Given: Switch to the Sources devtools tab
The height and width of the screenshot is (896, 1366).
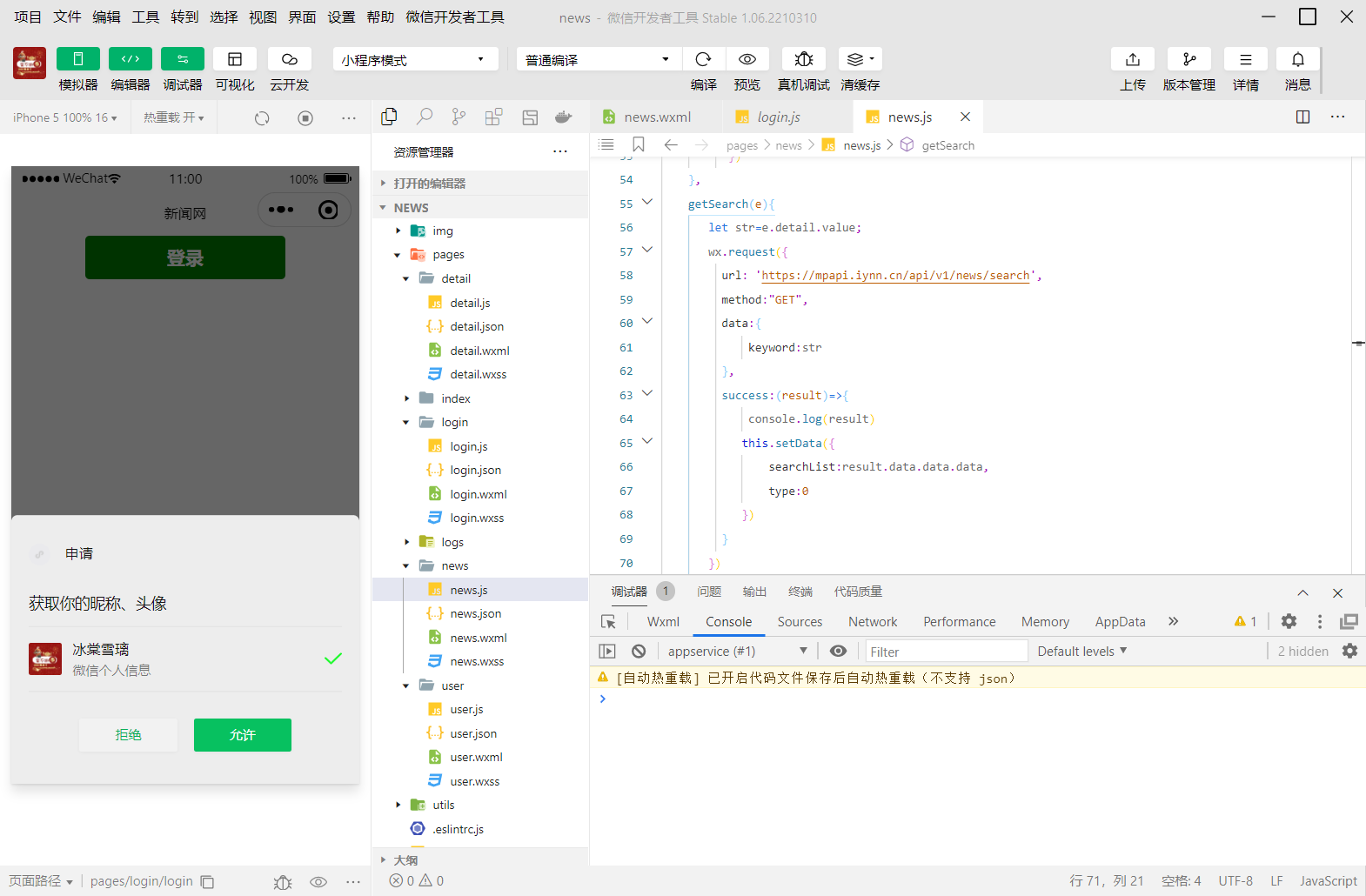Looking at the screenshot, I should 800,622.
